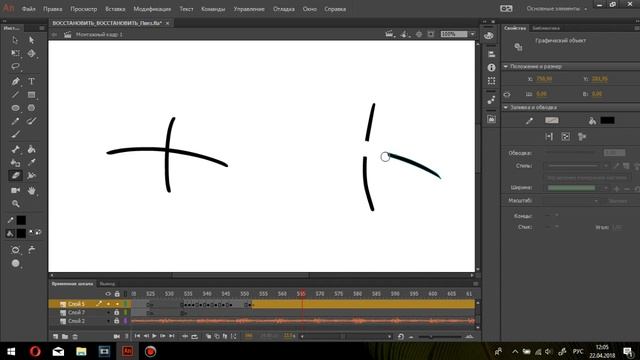Collapse the Заливка и обводка section
640x360 pixels.
tap(506, 107)
